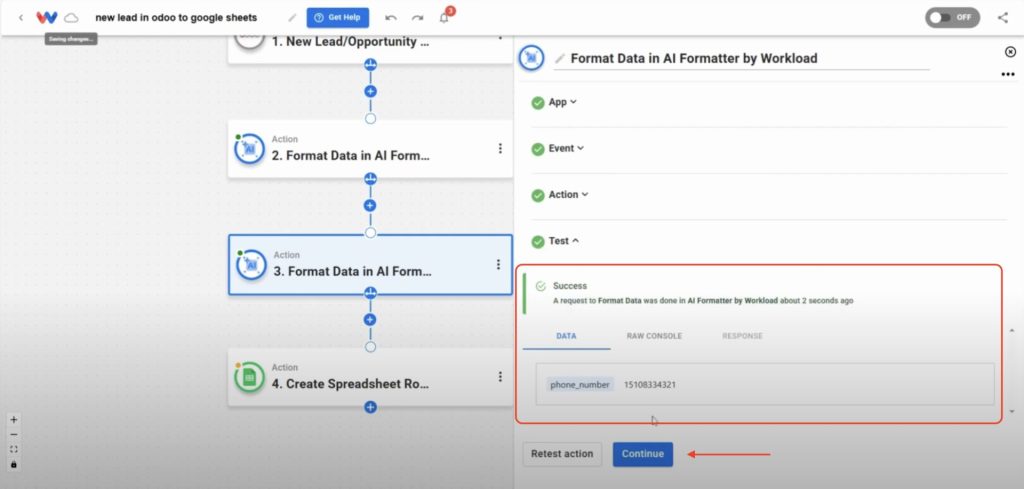
Task: Click the Retest action button
Action: click(562, 454)
